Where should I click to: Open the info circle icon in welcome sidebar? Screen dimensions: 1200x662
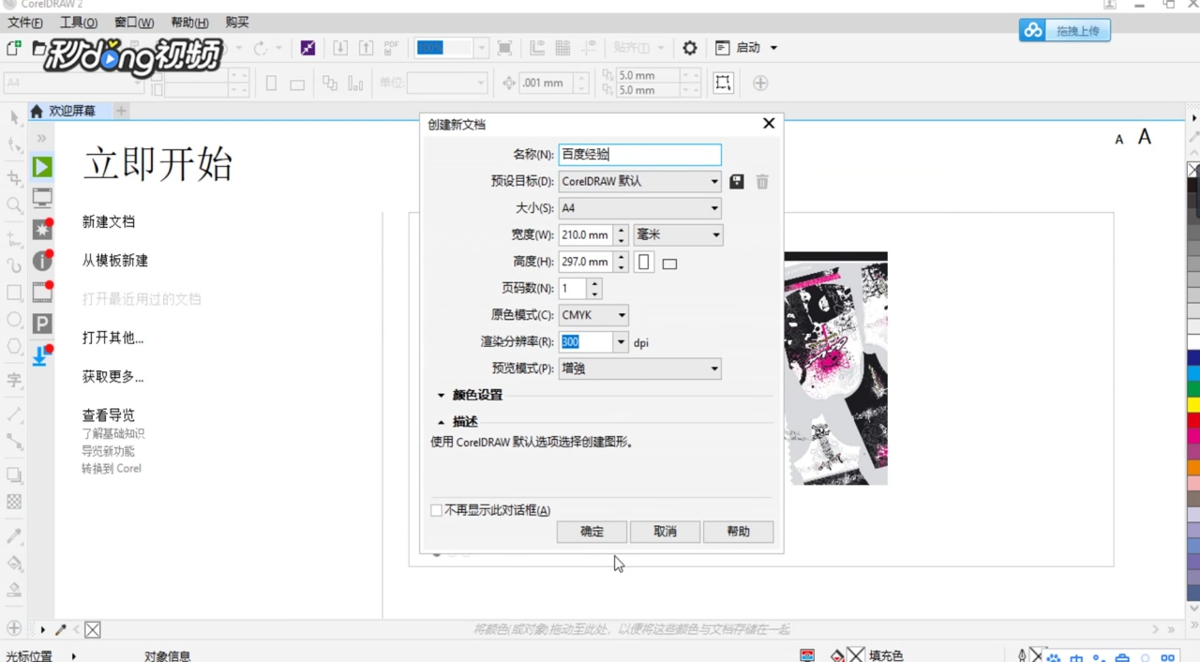coord(42,261)
